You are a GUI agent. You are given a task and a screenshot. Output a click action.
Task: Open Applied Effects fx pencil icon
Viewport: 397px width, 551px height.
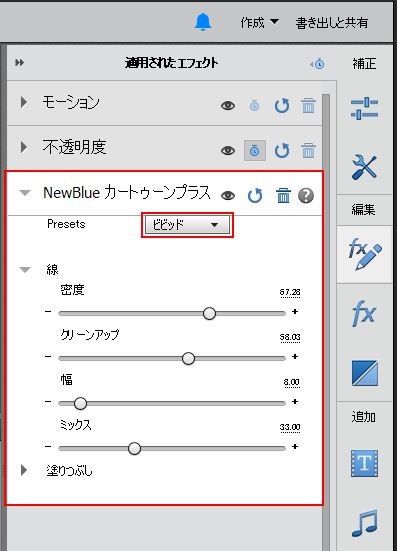point(365,254)
